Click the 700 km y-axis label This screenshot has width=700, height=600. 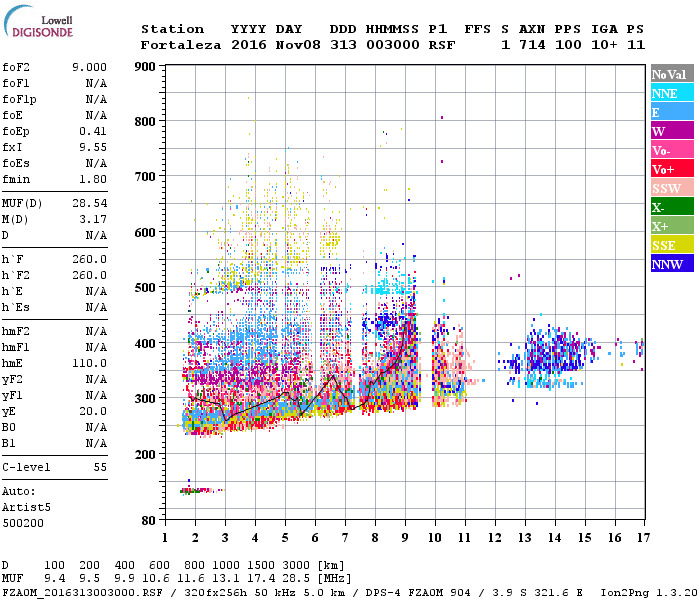145,177
